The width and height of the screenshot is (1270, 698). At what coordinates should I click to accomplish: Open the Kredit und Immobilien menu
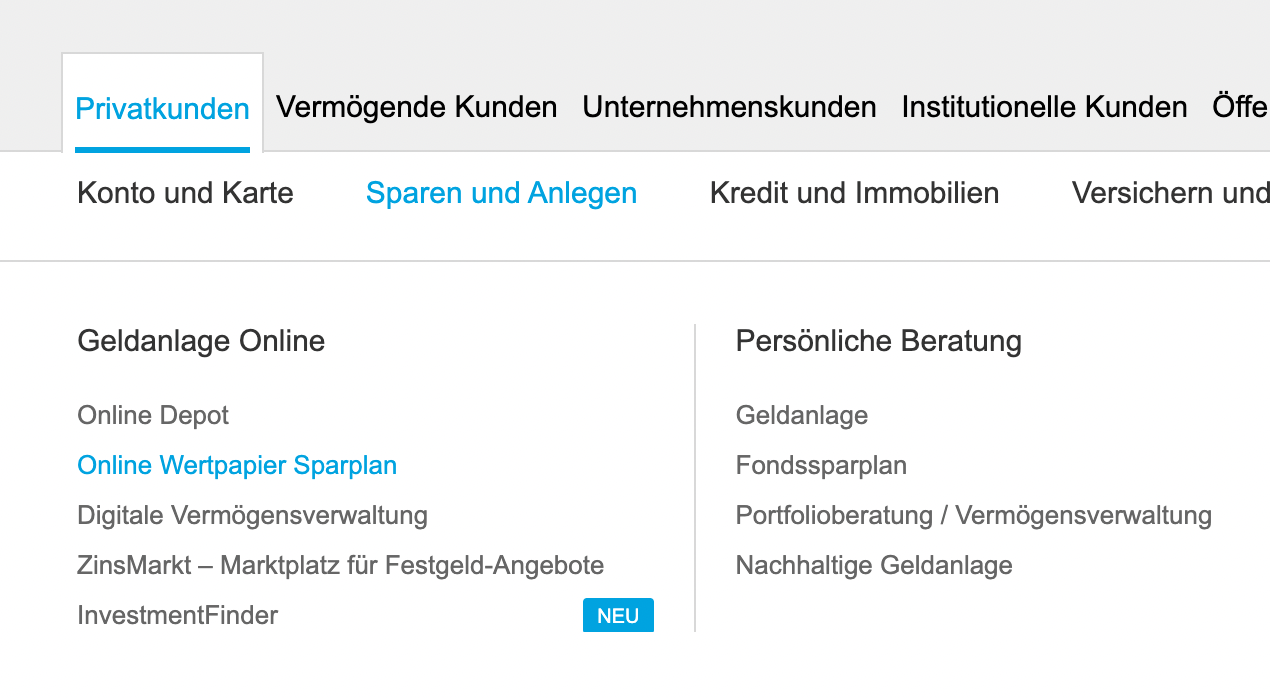854,192
